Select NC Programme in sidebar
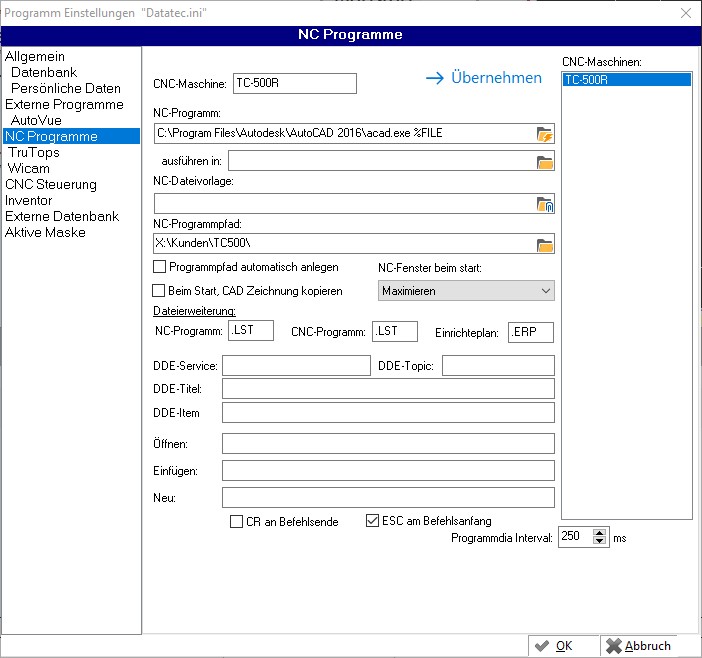Viewport: 702px width, 658px height. (72, 136)
